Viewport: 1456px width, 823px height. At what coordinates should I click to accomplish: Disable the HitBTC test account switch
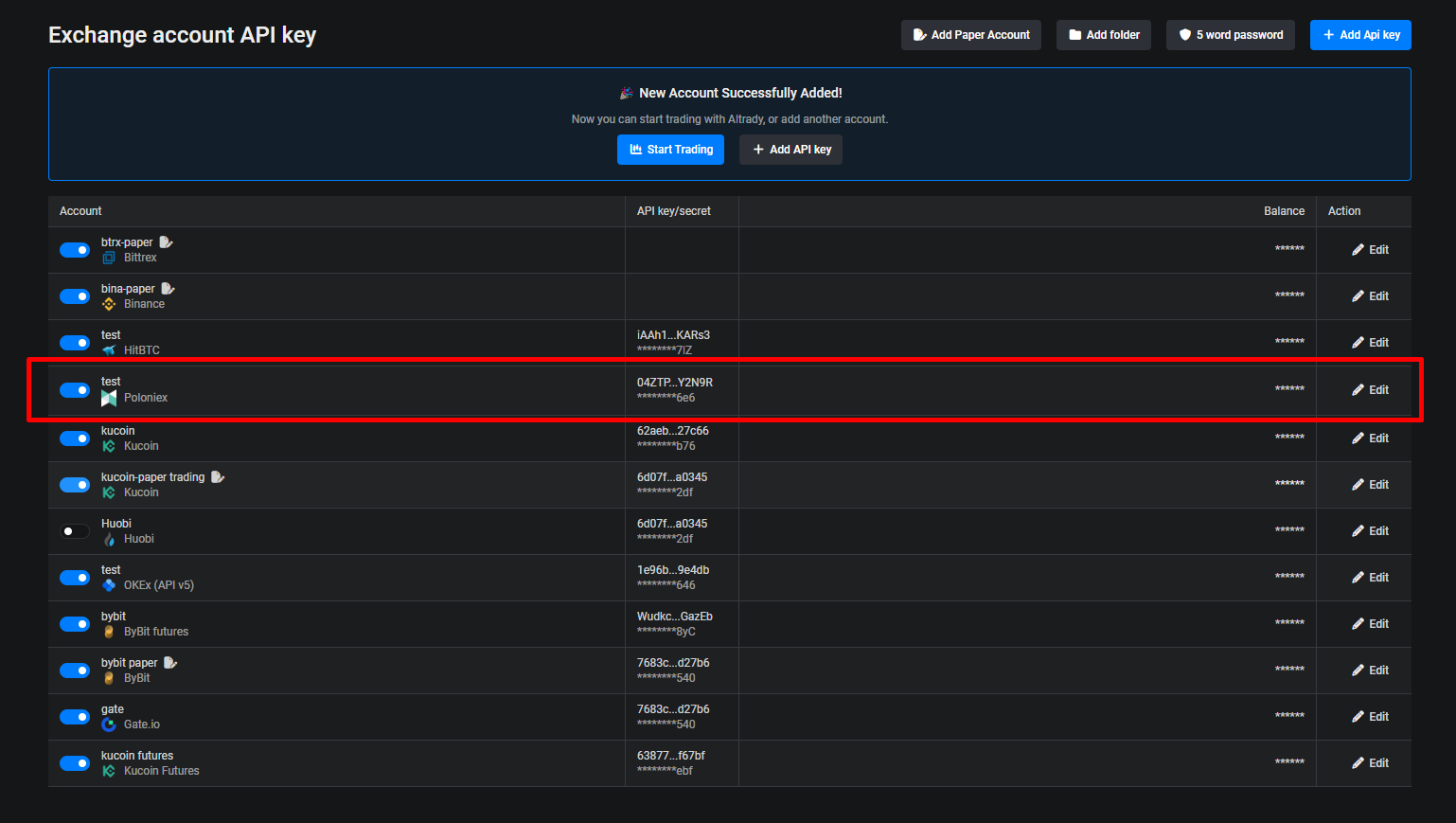(75, 343)
